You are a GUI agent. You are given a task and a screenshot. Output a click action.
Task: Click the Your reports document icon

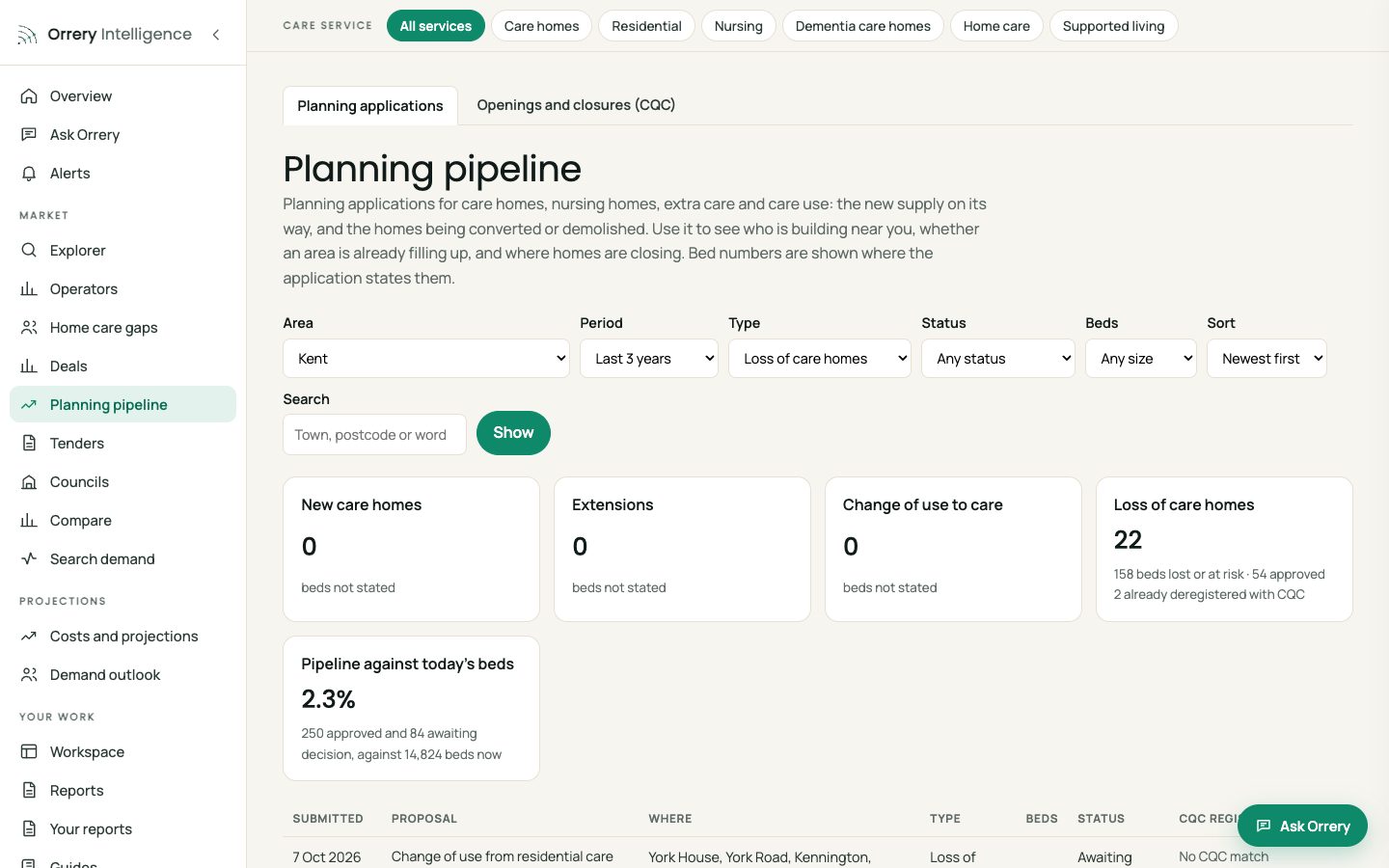pos(29,829)
